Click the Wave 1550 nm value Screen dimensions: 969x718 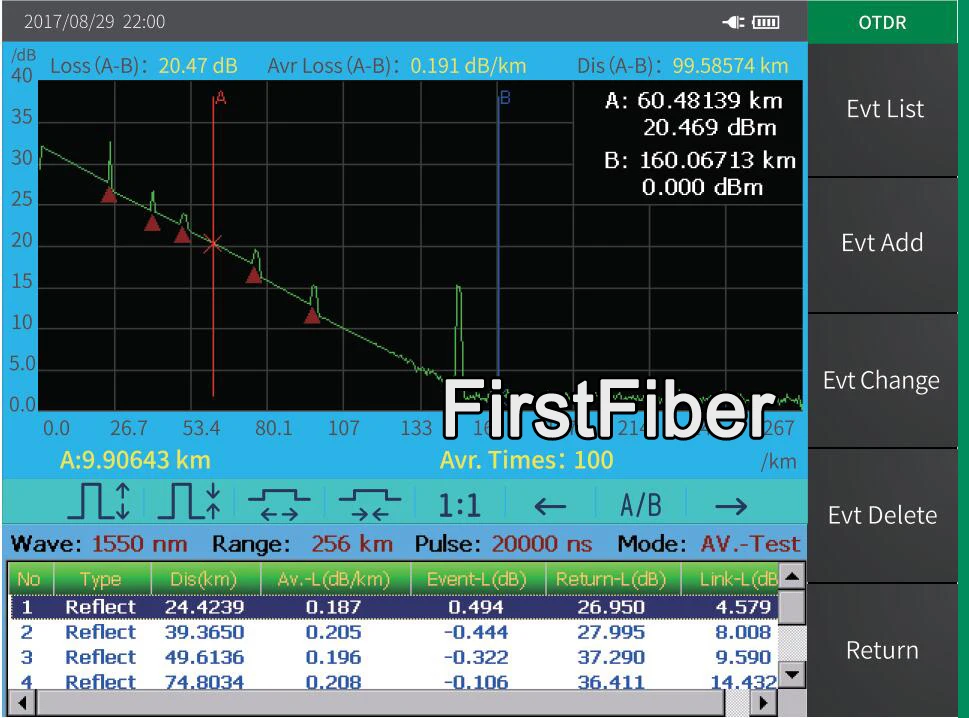pyautogui.click(x=140, y=544)
